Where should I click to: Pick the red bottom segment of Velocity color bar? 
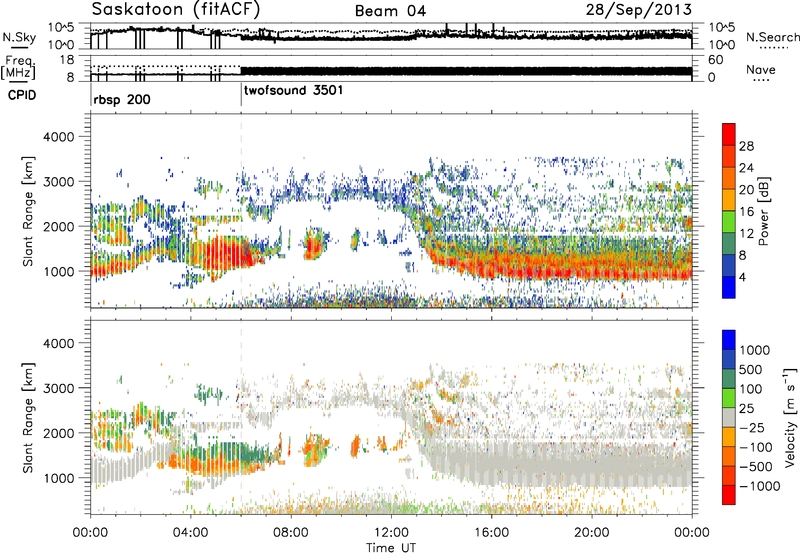729,495
